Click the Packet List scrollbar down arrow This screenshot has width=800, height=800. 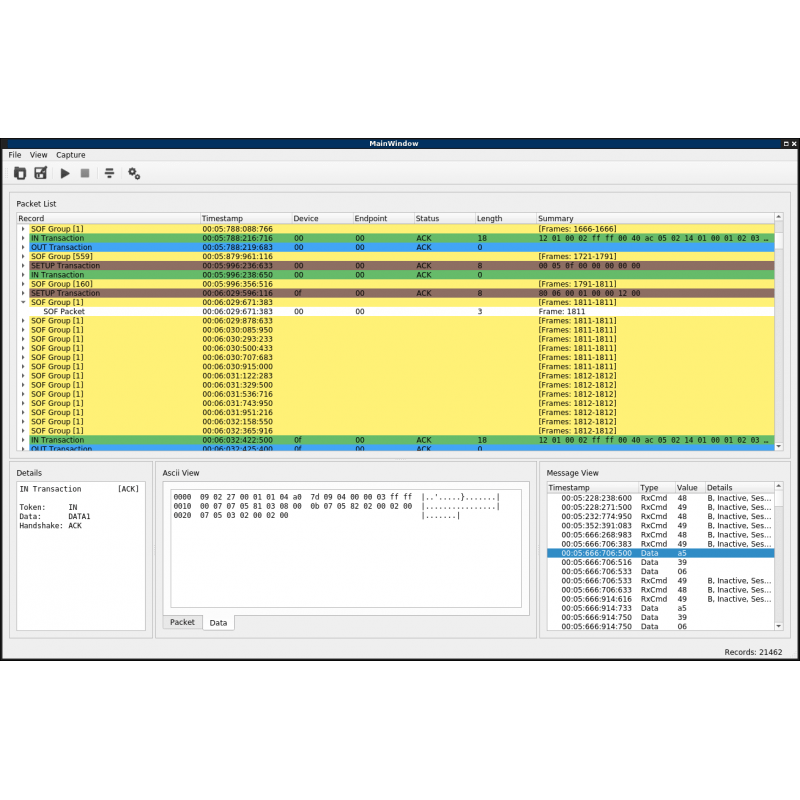tap(779, 446)
